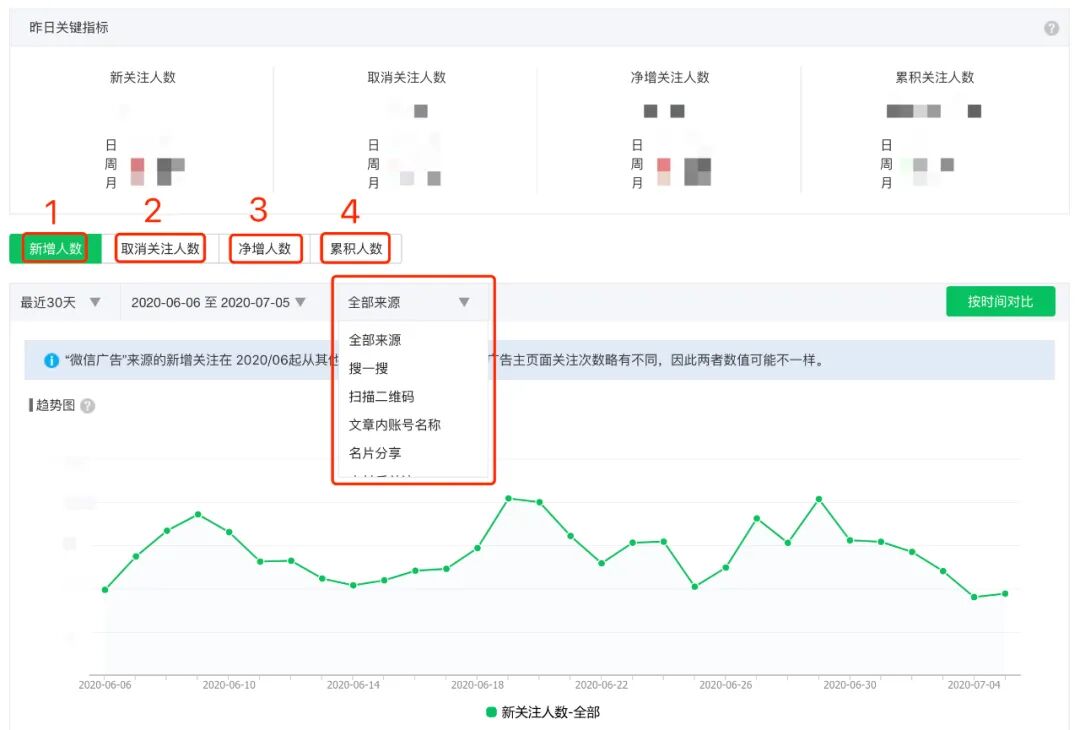Image resolution: width=1080 pixels, height=730 pixels.
Task: Open the 净增人数 tab
Action: click(x=265, y=249)
